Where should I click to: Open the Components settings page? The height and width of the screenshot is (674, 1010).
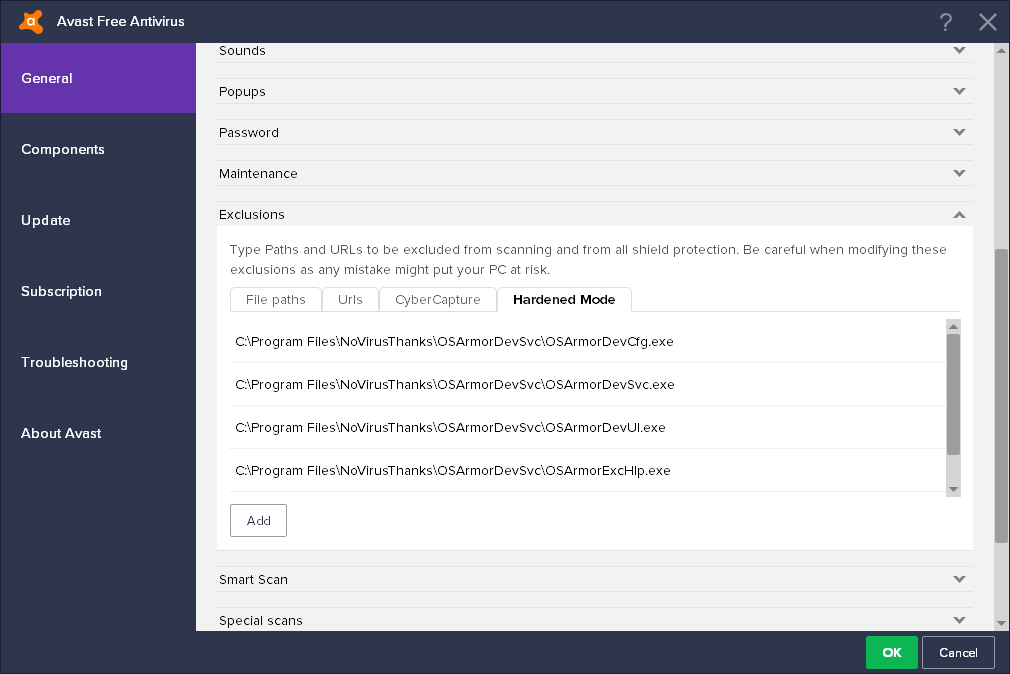click(63, 149)
